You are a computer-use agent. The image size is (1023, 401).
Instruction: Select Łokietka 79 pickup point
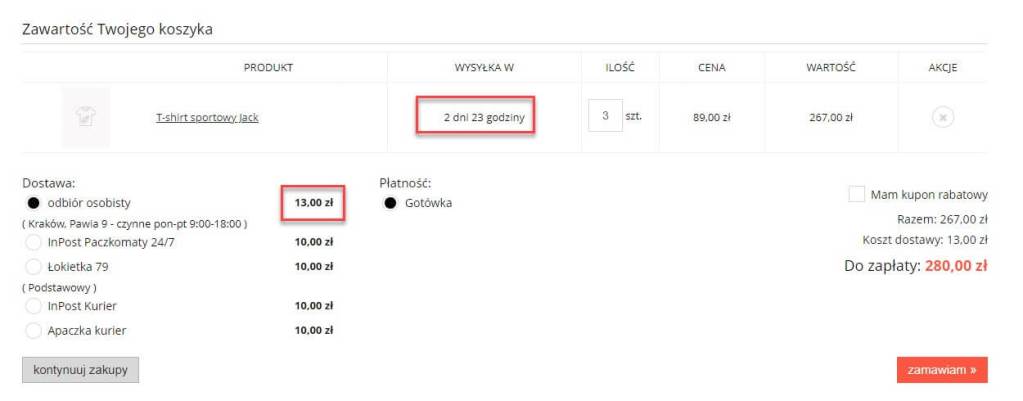(x=33, y=266)
